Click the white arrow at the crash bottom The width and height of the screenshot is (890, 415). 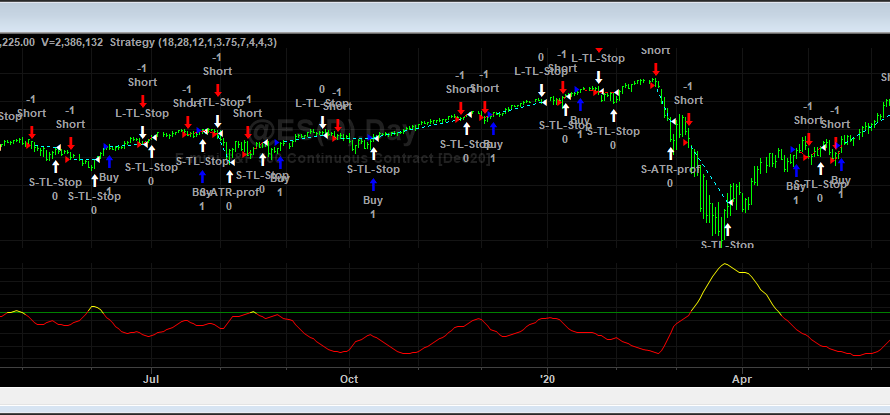pos(727,228)
